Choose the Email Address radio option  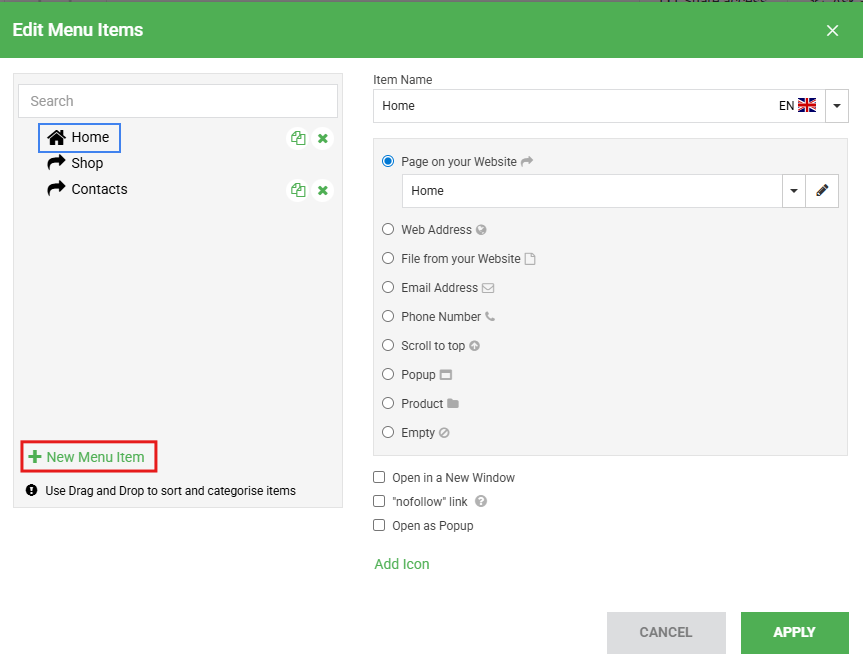pos(388,287)
